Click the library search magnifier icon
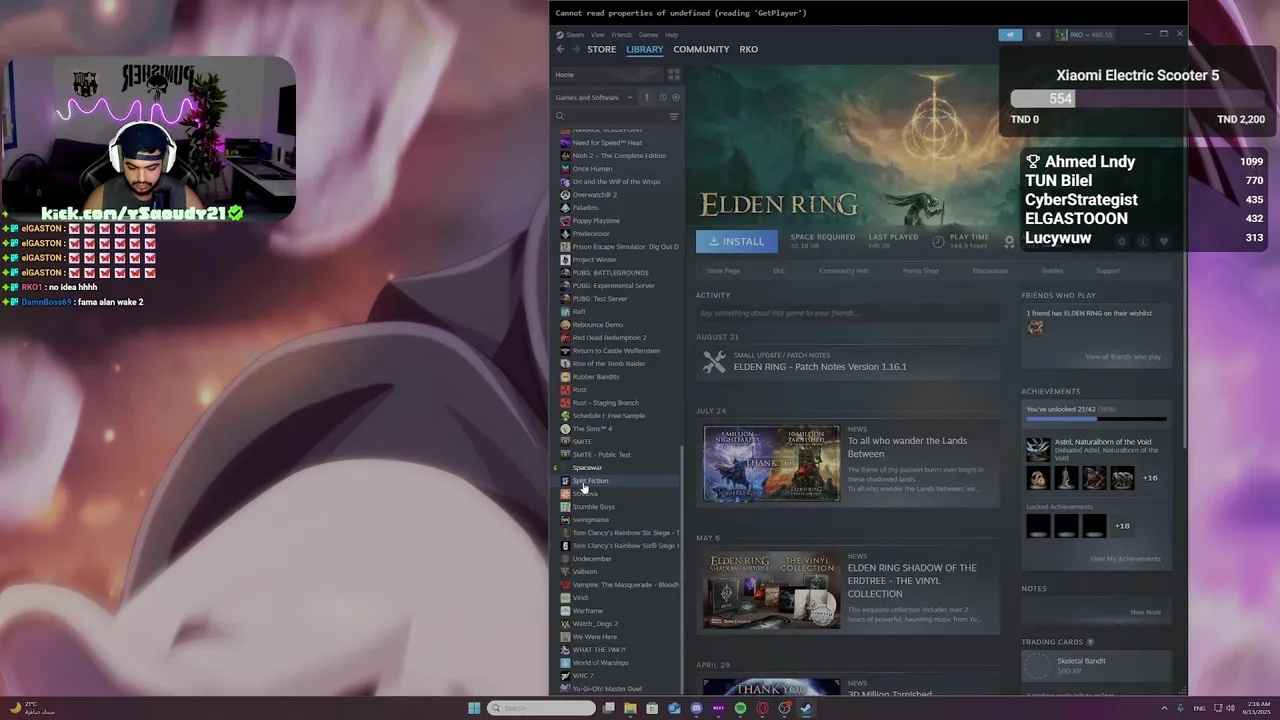 click(560, 116)
